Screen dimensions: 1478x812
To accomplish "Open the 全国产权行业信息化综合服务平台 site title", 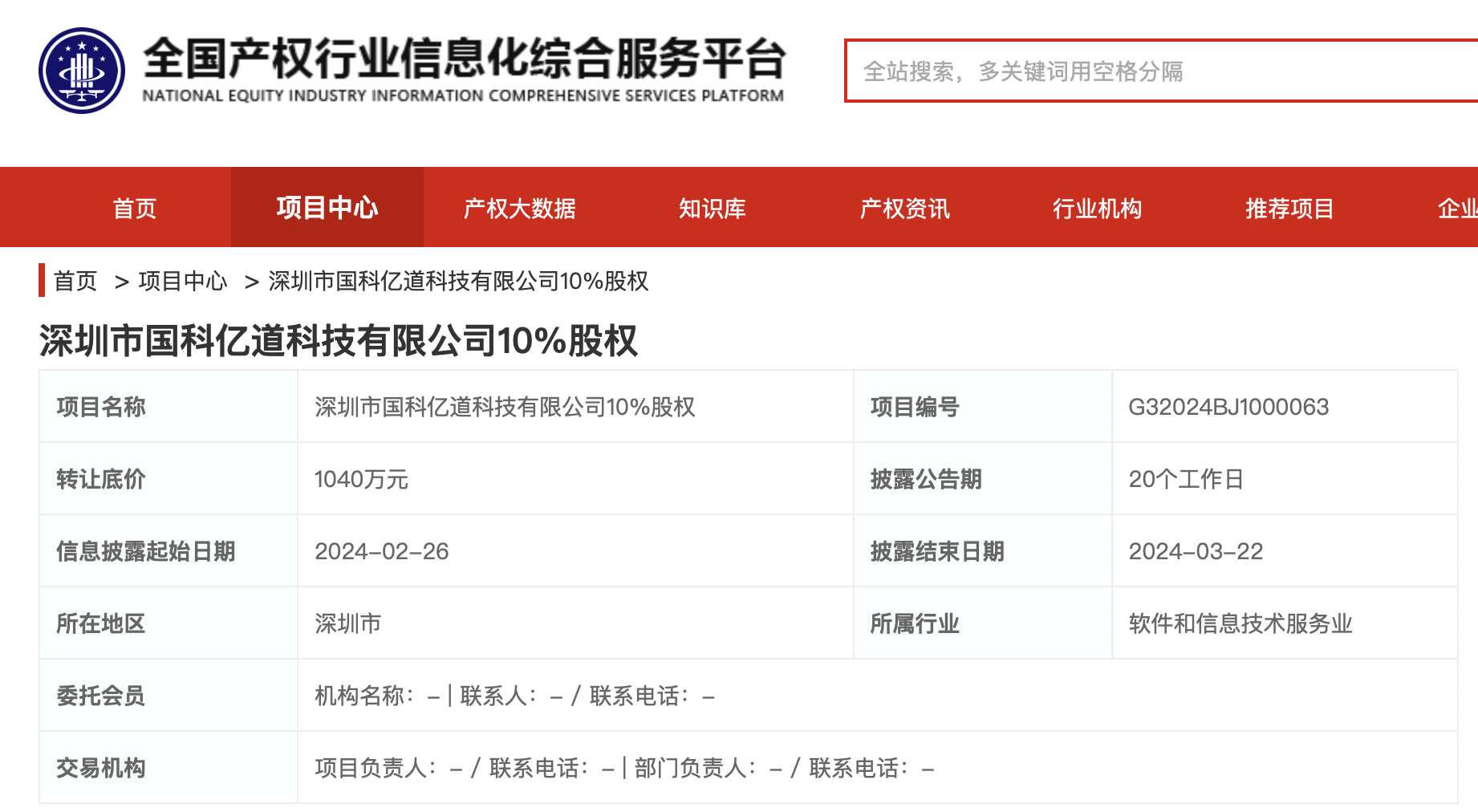I will tap(464, 59).
